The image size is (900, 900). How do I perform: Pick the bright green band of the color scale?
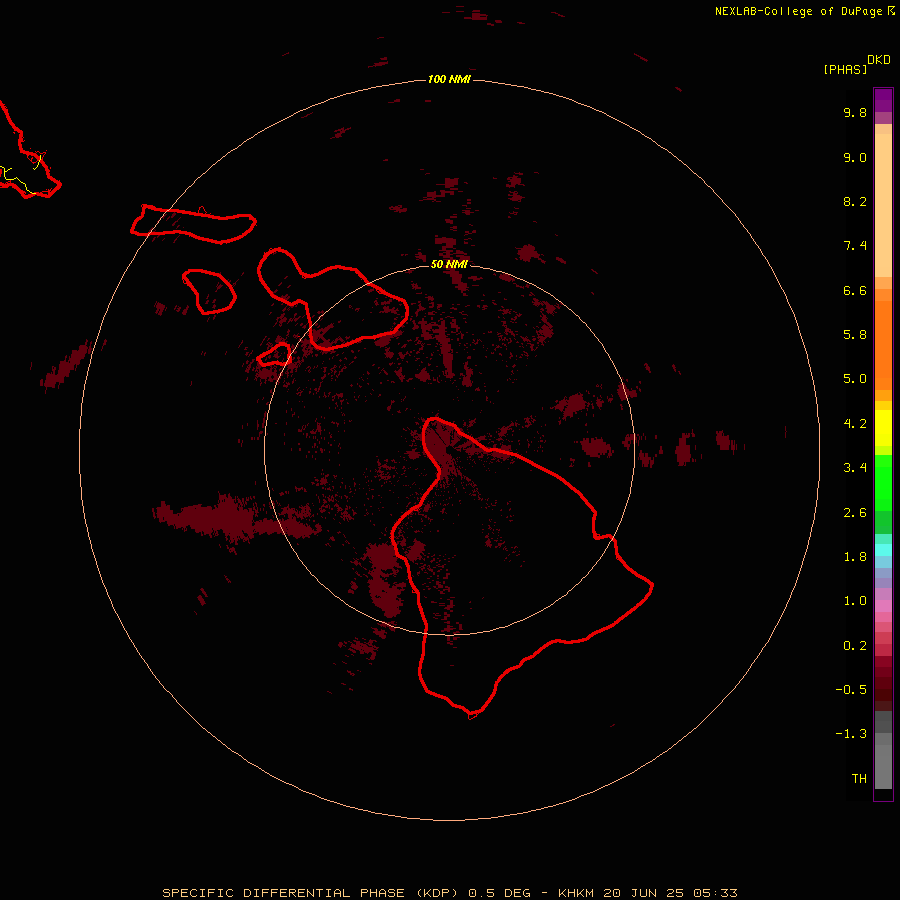pos(883,483)
